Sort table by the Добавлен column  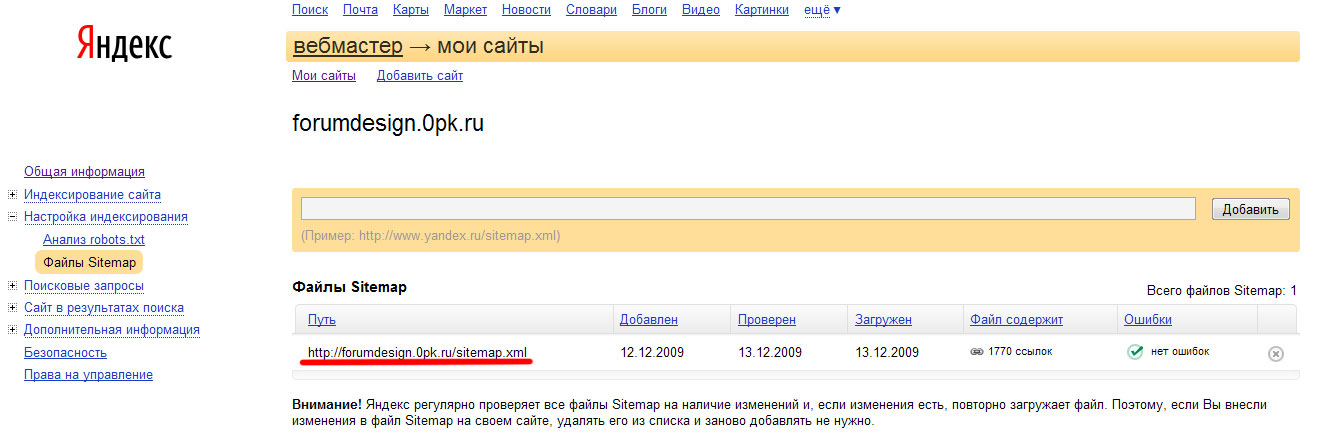(649, 320)
